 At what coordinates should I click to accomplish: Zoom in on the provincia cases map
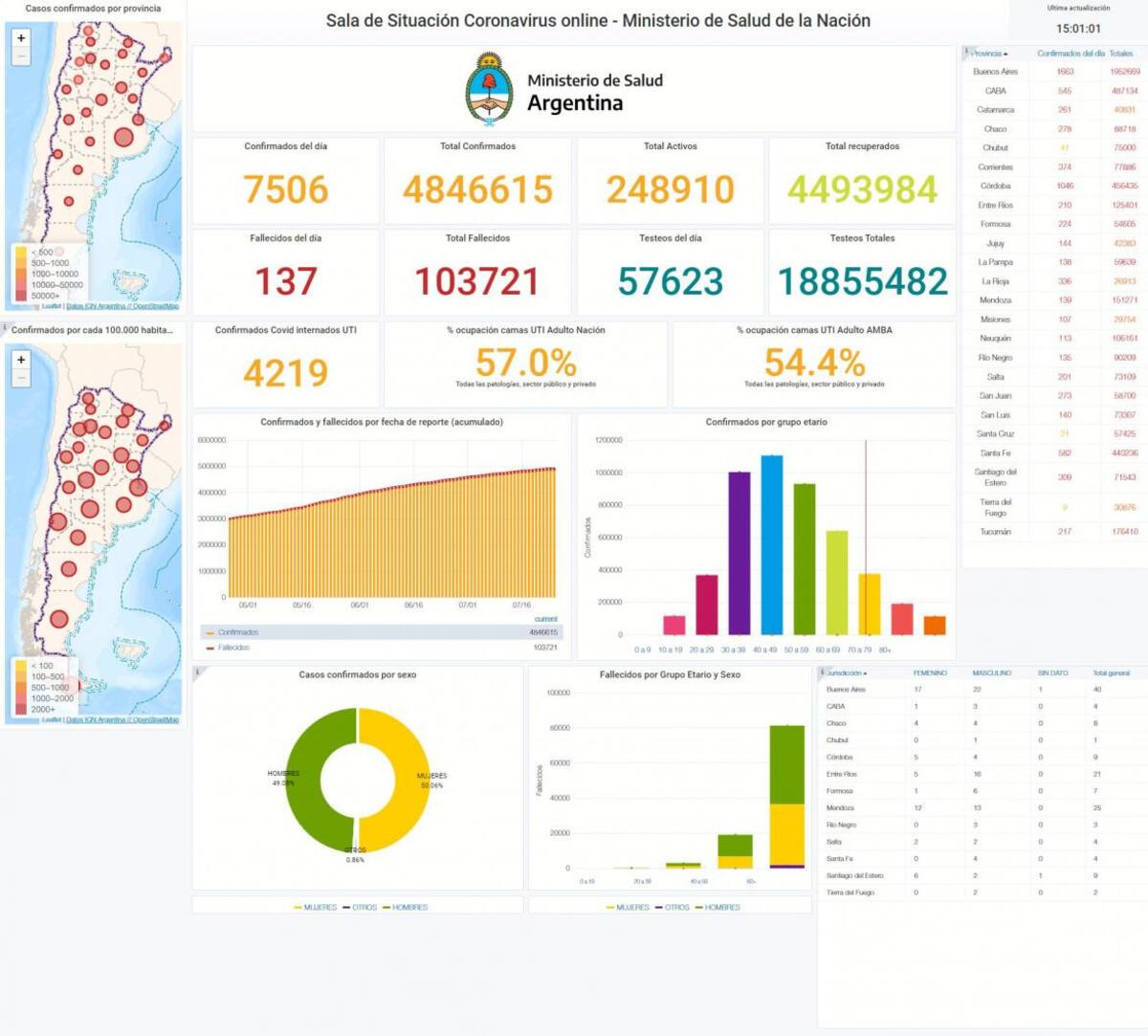point(21,38)
